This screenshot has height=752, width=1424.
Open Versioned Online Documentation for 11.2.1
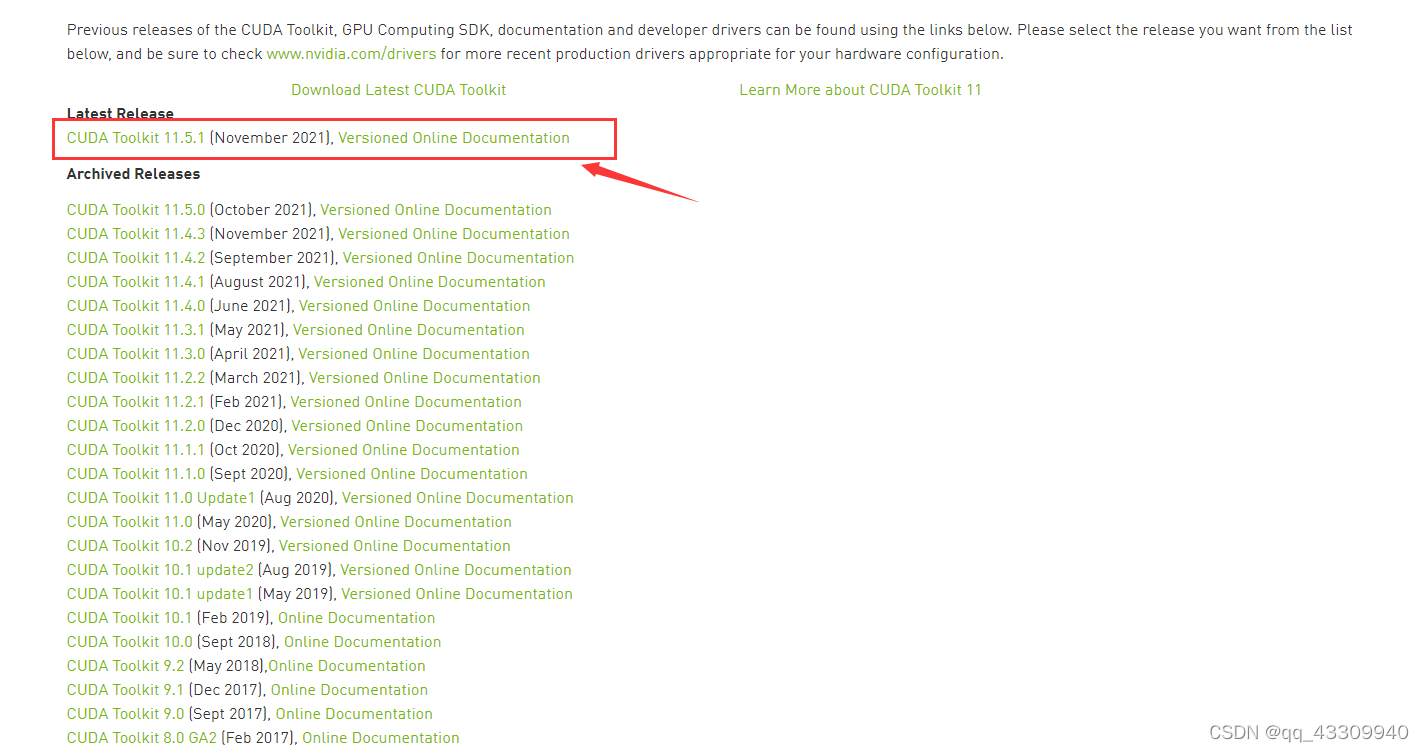406,402
